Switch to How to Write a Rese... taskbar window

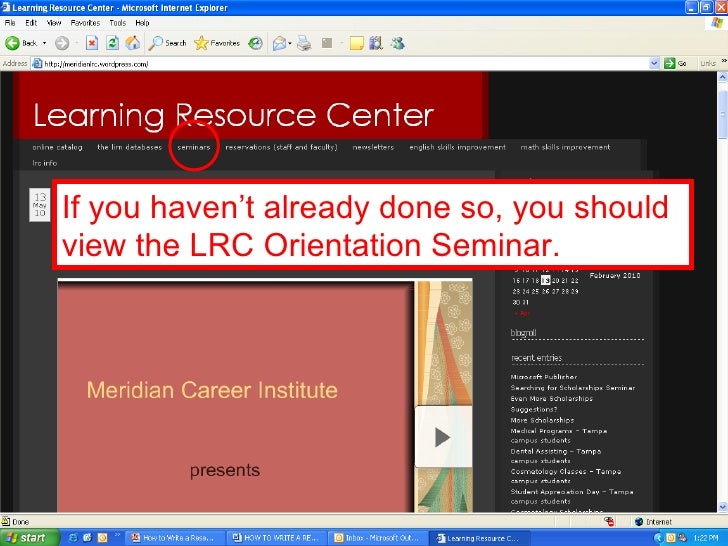pyautogui.click(x=176, y=538)
